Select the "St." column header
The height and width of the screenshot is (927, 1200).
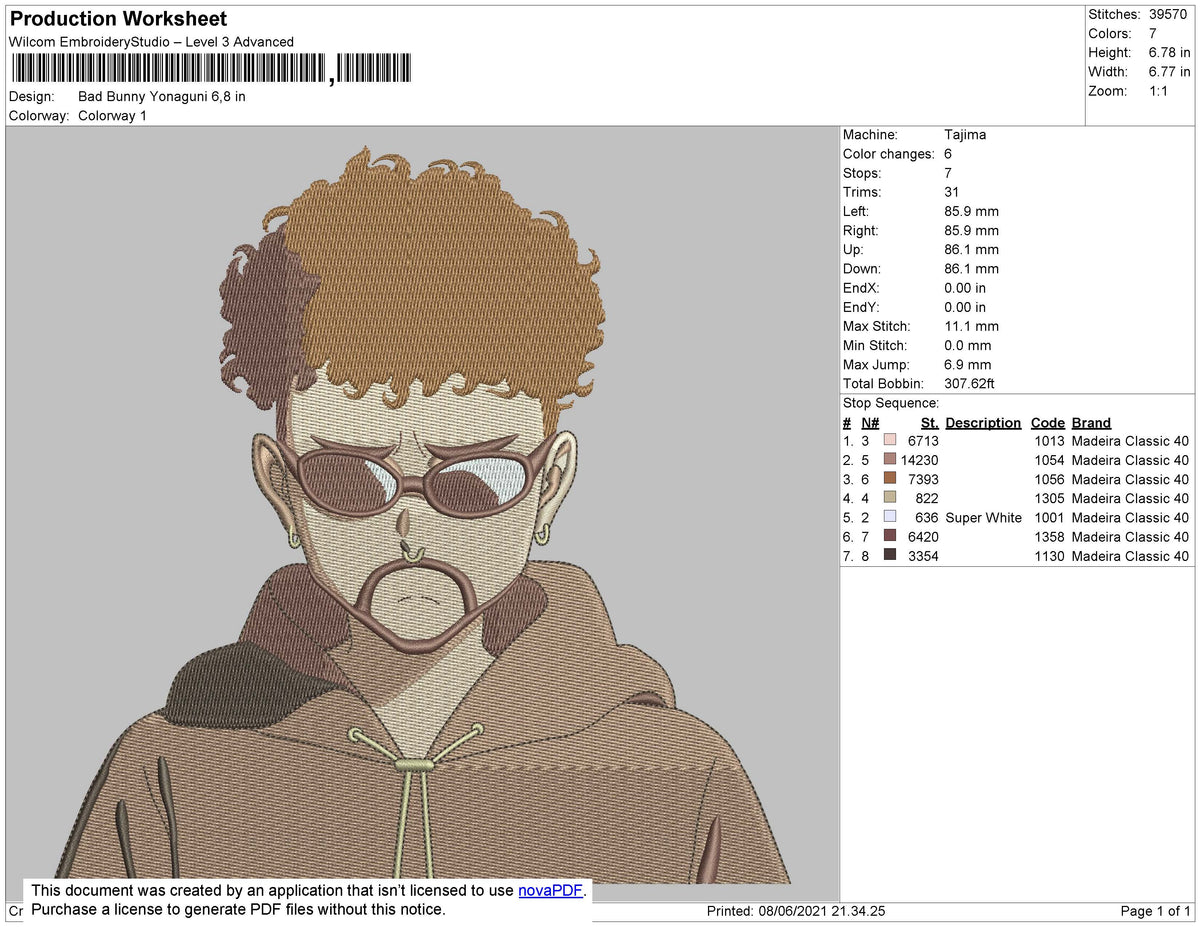click(x=930, y=423)
